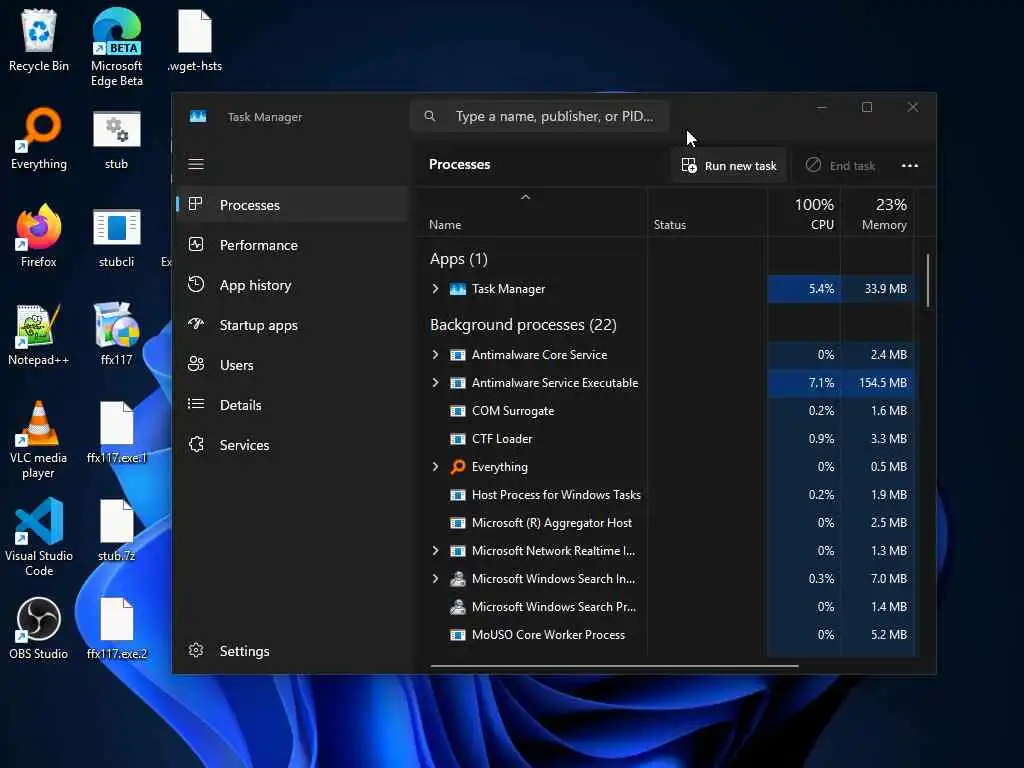1024x768 pixels.
Task: Select MoUSO Core Worker Process row
Action: 665,635
